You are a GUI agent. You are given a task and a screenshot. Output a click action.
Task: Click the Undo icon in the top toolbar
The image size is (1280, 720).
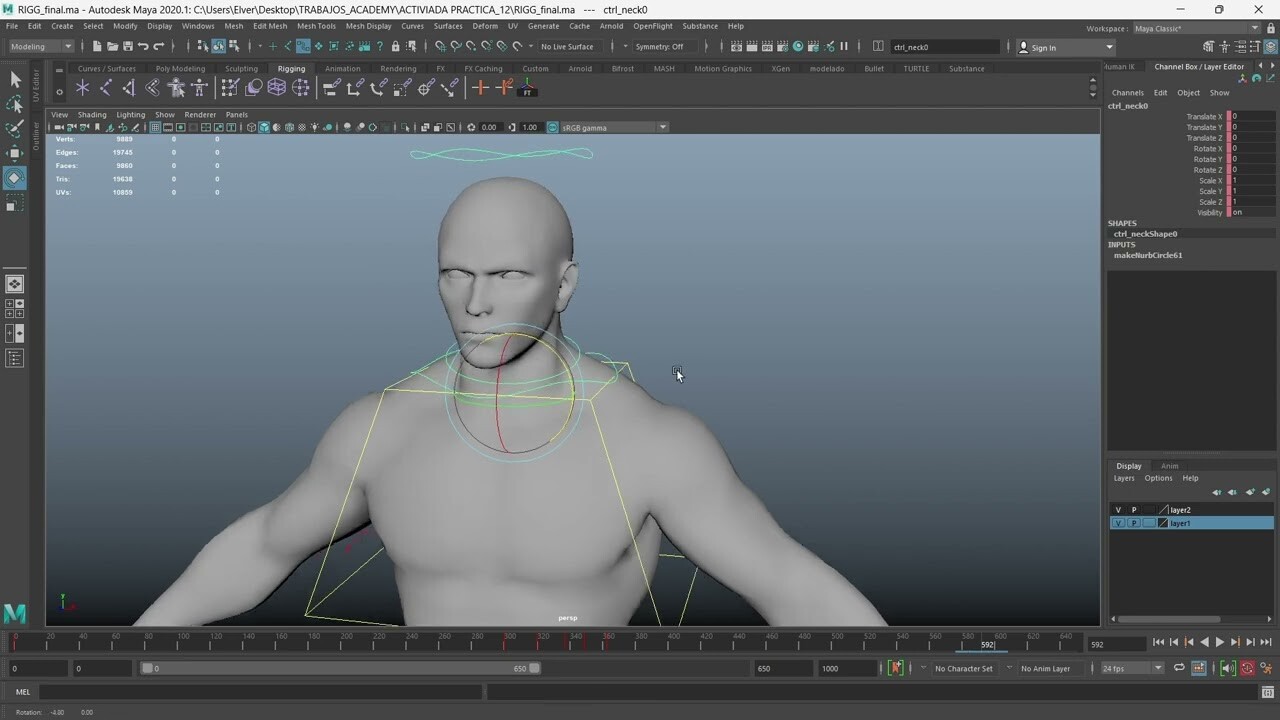coord(145,46)
